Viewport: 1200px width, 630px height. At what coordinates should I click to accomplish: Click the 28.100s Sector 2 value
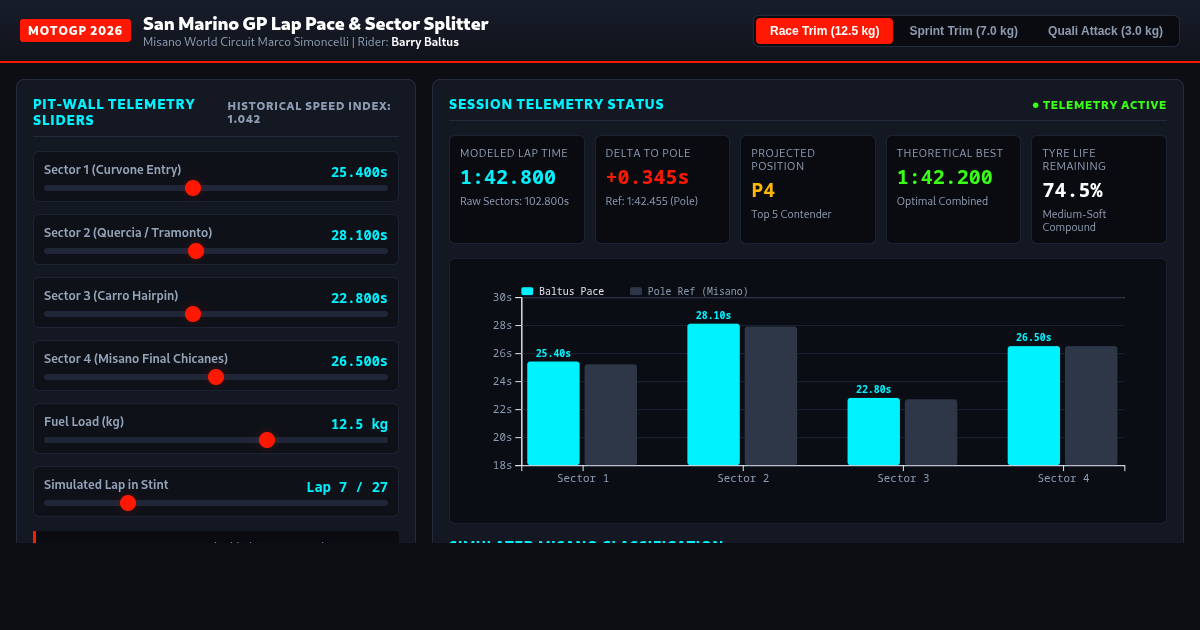pos(359,235)
